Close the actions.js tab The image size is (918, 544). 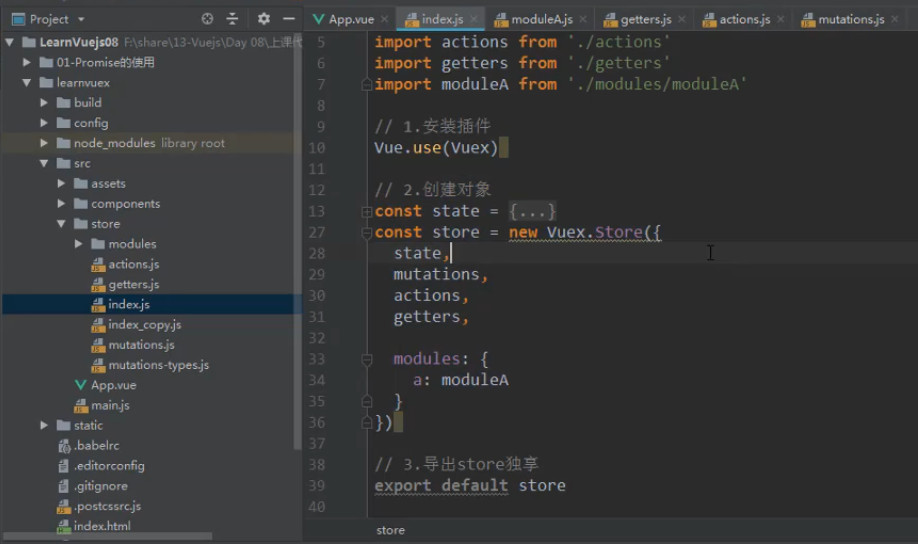point(780,19)
